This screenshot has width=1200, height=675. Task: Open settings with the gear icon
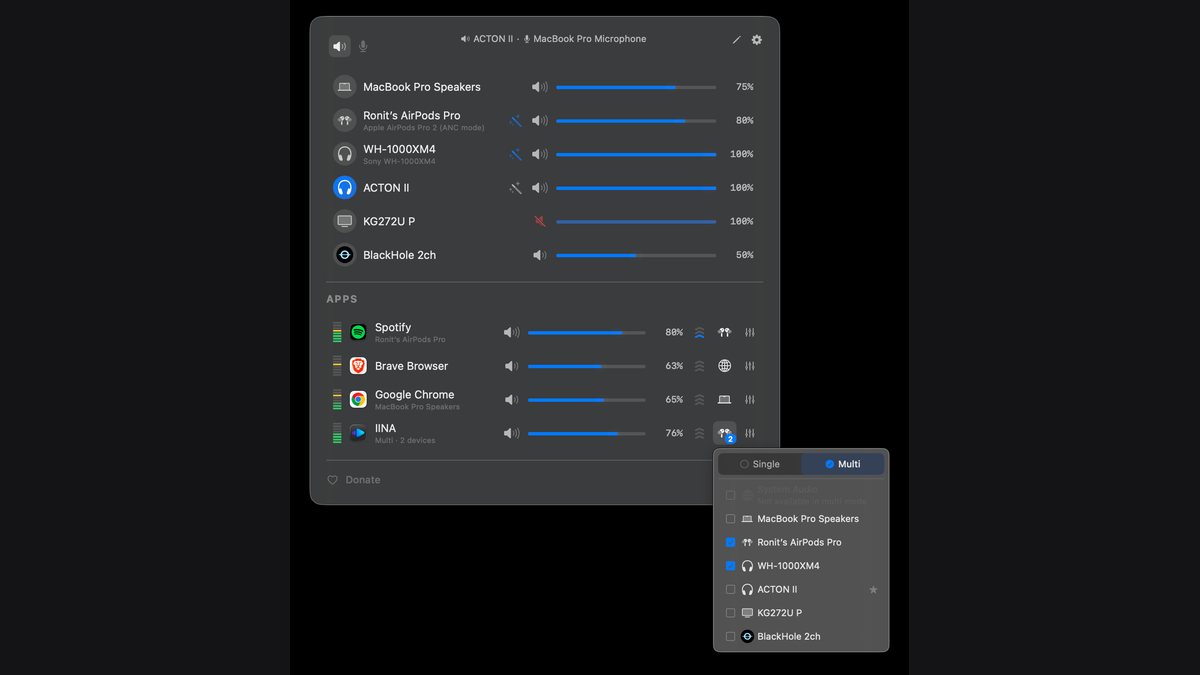pyautogui.click(x=757, y=40)
